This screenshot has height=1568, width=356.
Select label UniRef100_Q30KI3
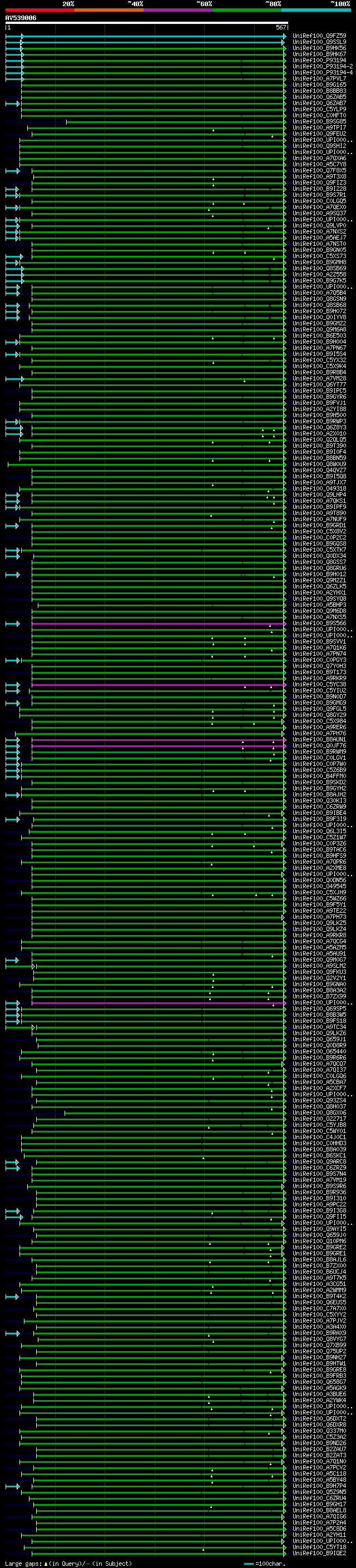coord(319,801)
